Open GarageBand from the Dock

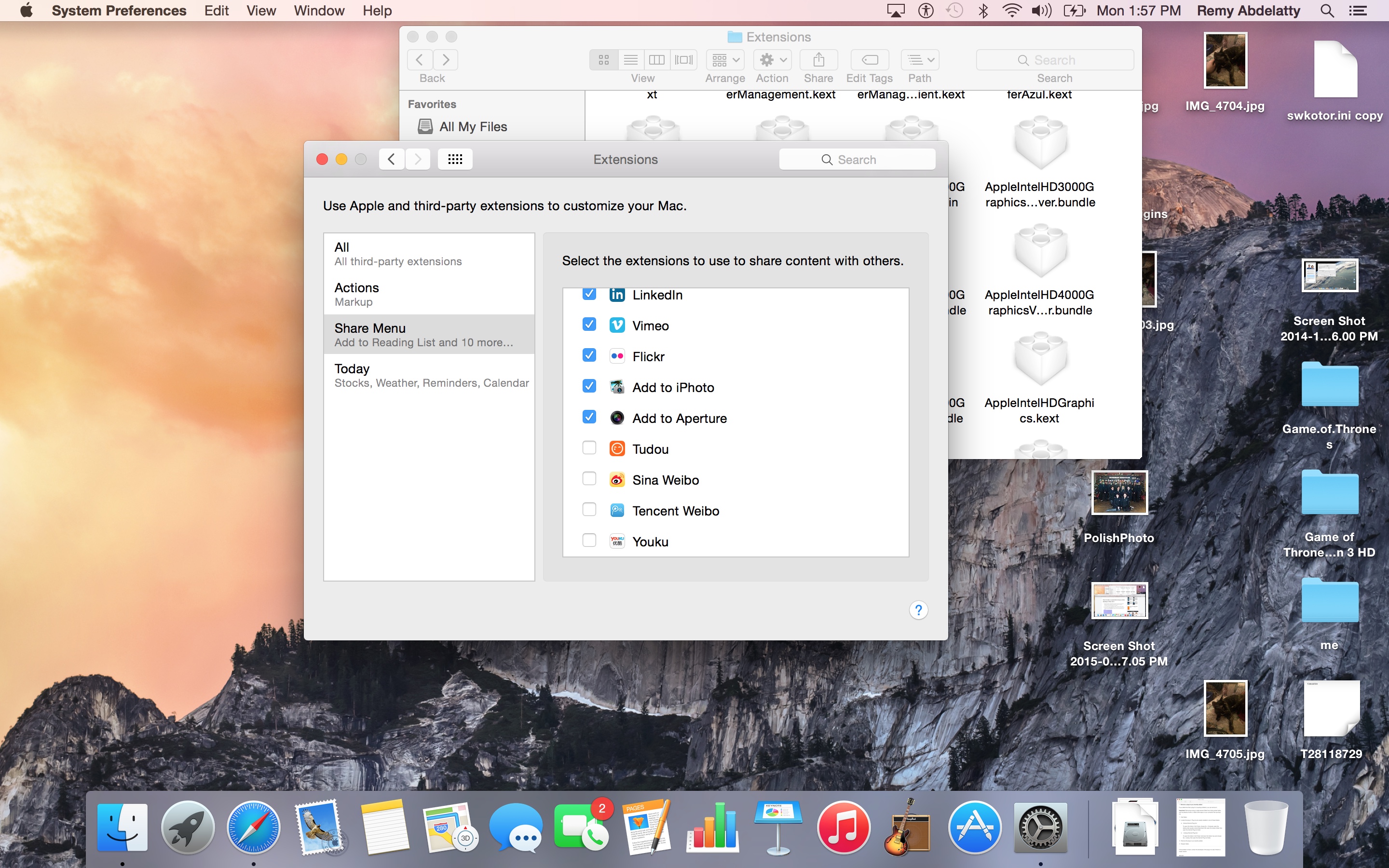tap(908, 827)
